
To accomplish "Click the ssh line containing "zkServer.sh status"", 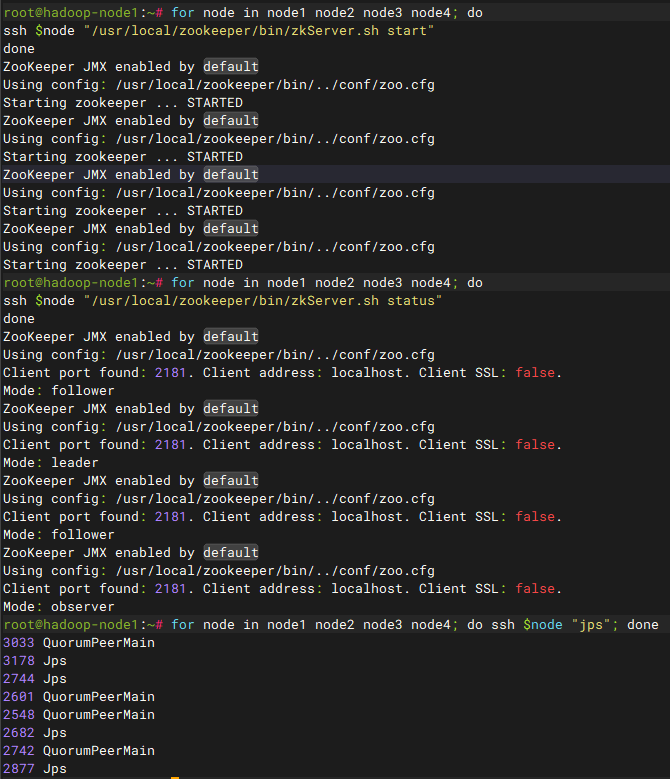I will 223,301.
